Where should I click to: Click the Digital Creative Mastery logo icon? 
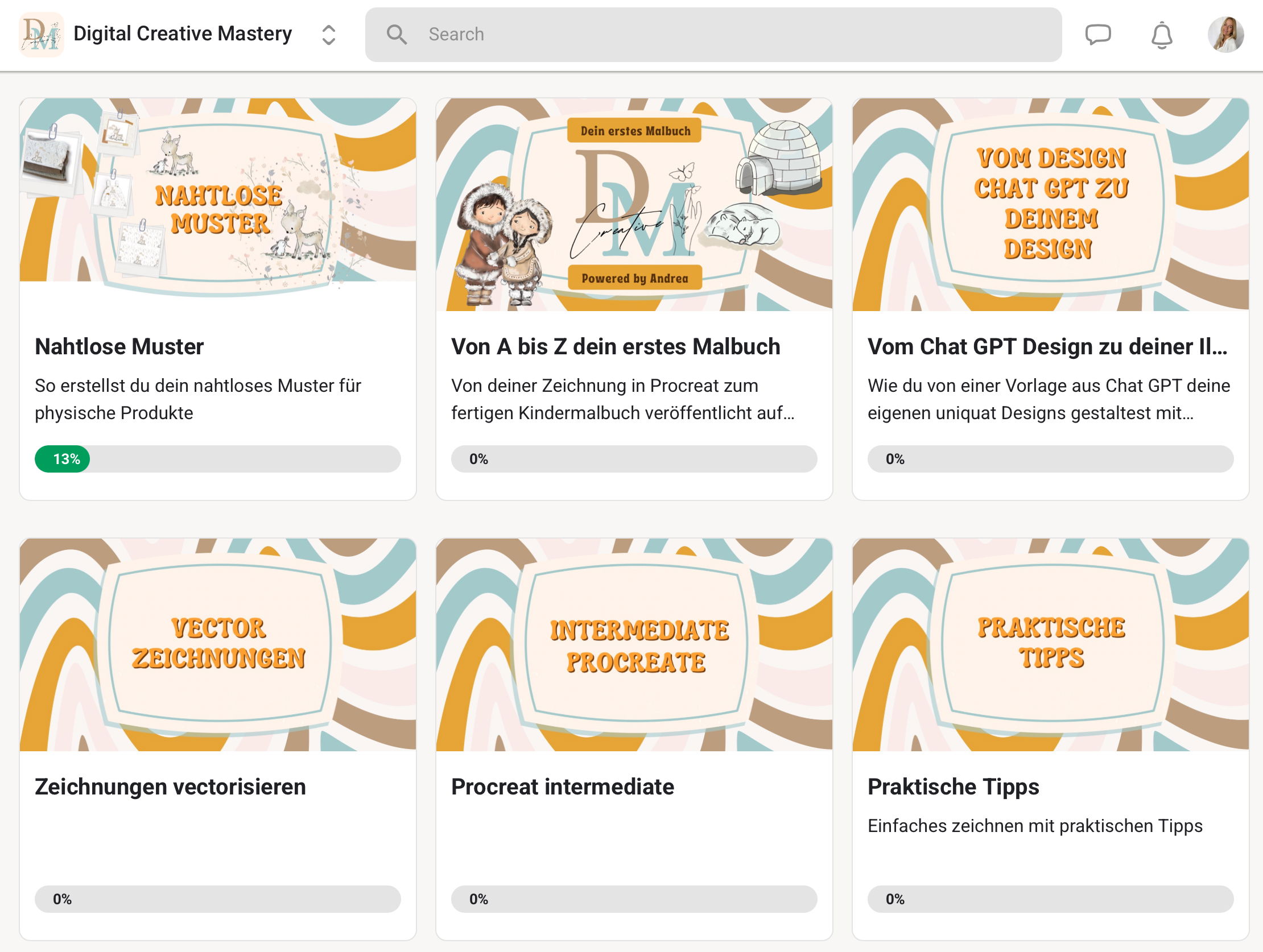[41, 34]
